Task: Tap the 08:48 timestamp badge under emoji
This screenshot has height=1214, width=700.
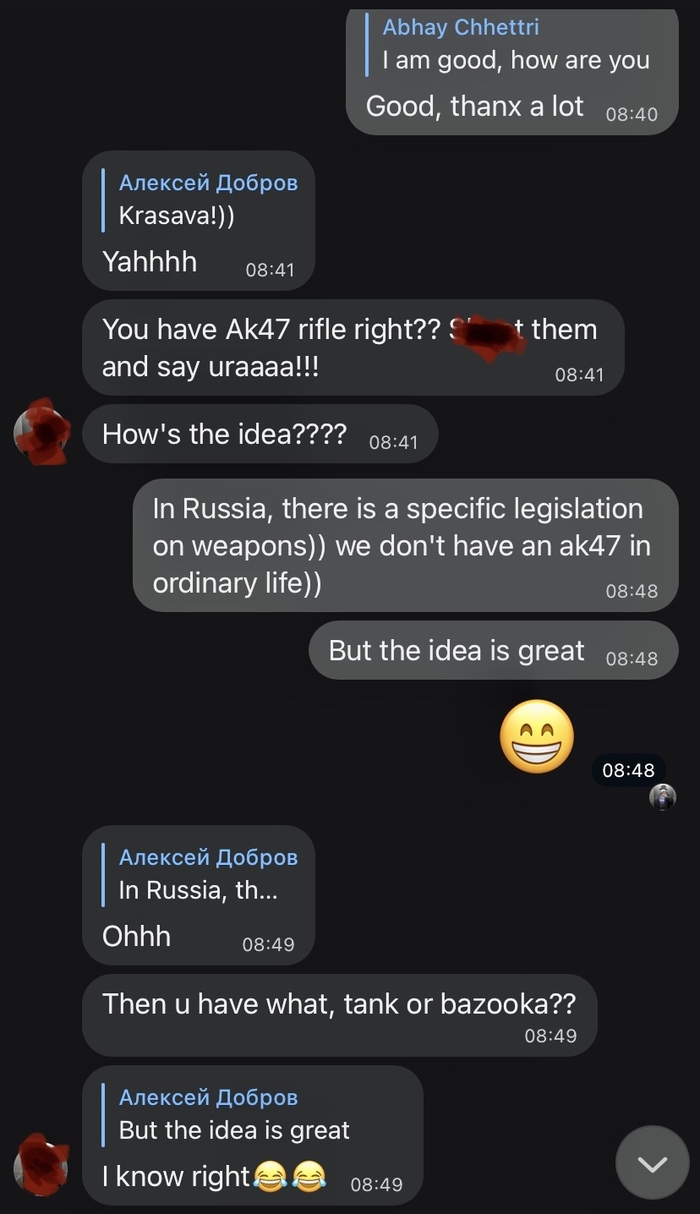Action: click(628, 770)
